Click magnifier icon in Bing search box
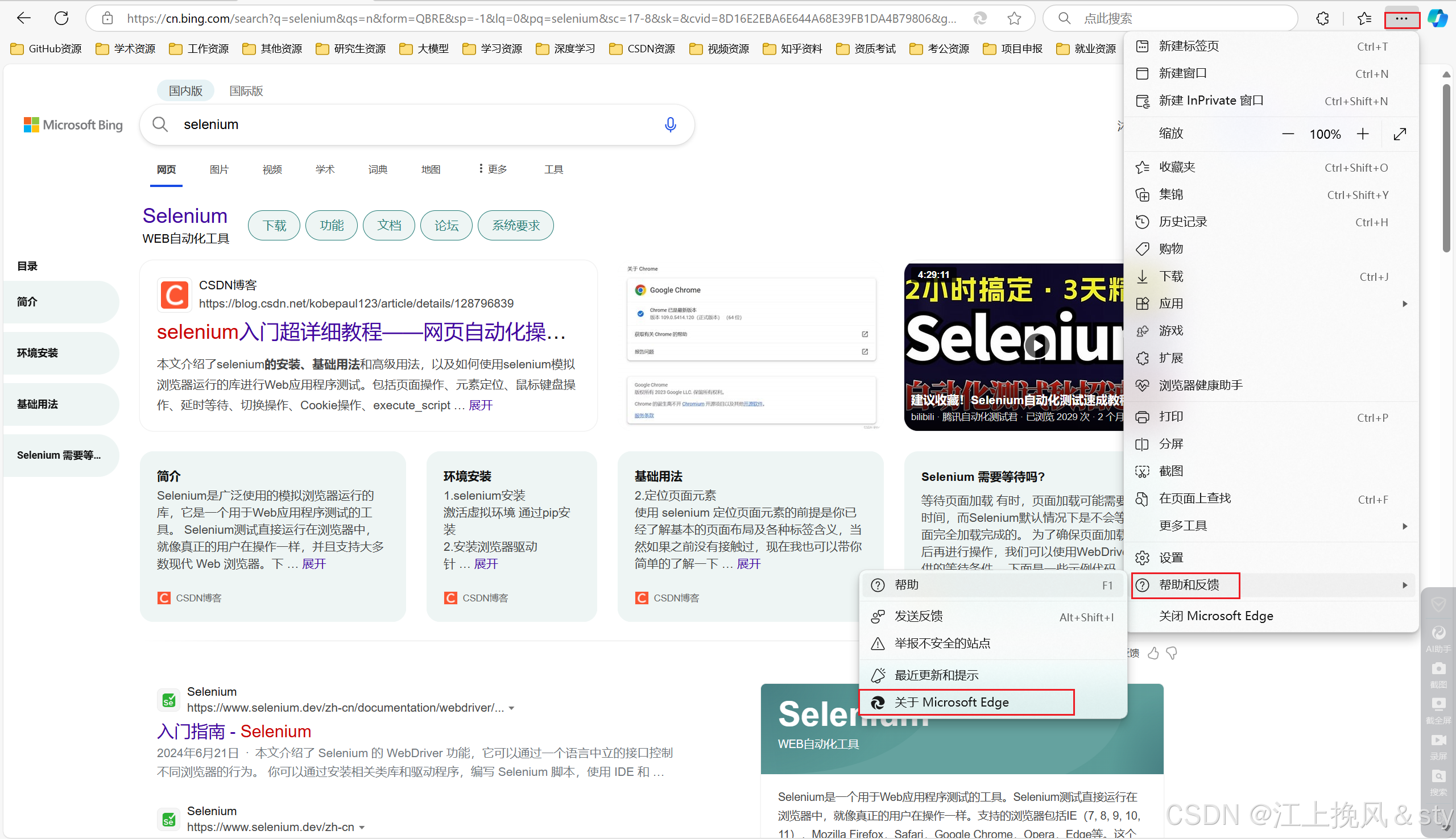Image resolution: width=1456 pixels, height=839 pixels. click(160, 124)
